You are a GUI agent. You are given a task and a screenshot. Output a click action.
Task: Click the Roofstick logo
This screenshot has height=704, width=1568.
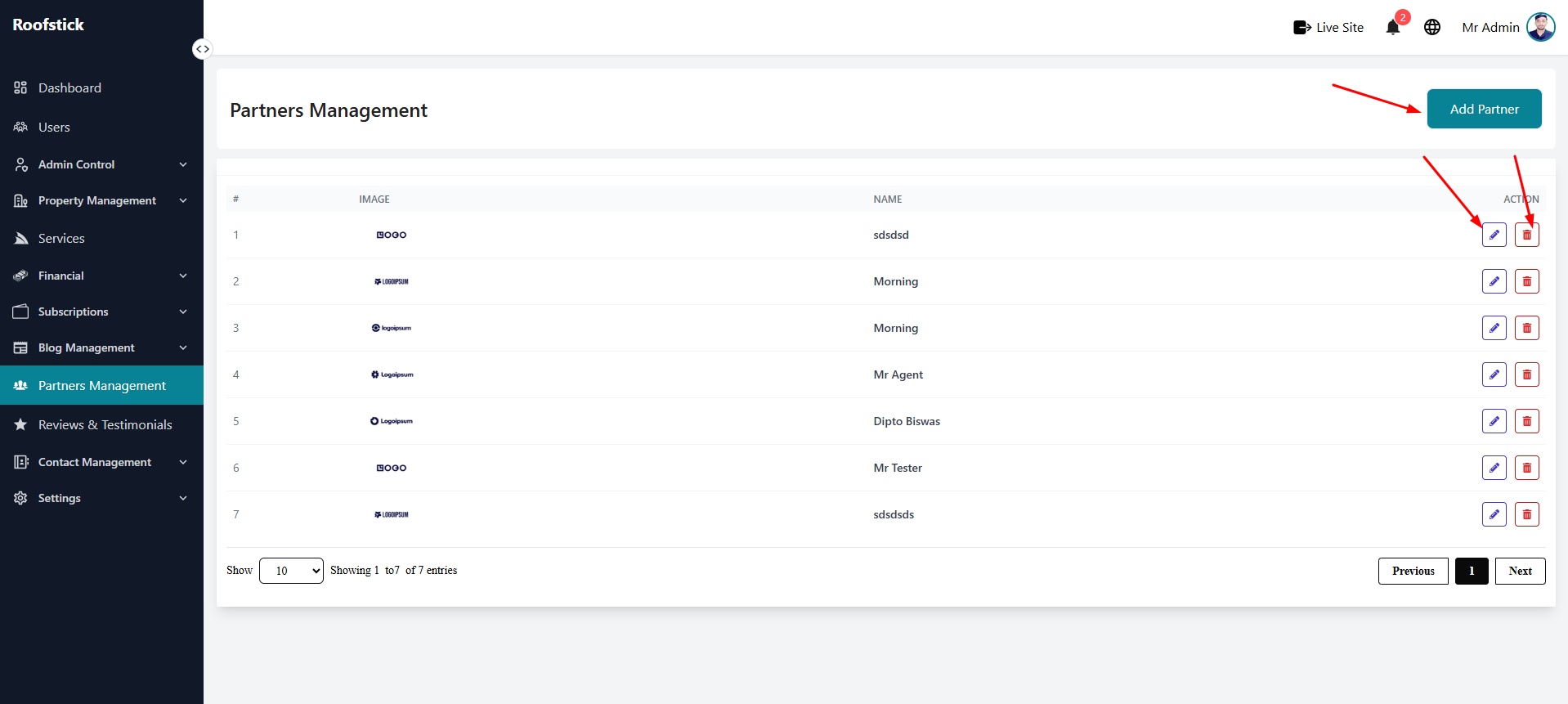(48, 25)
